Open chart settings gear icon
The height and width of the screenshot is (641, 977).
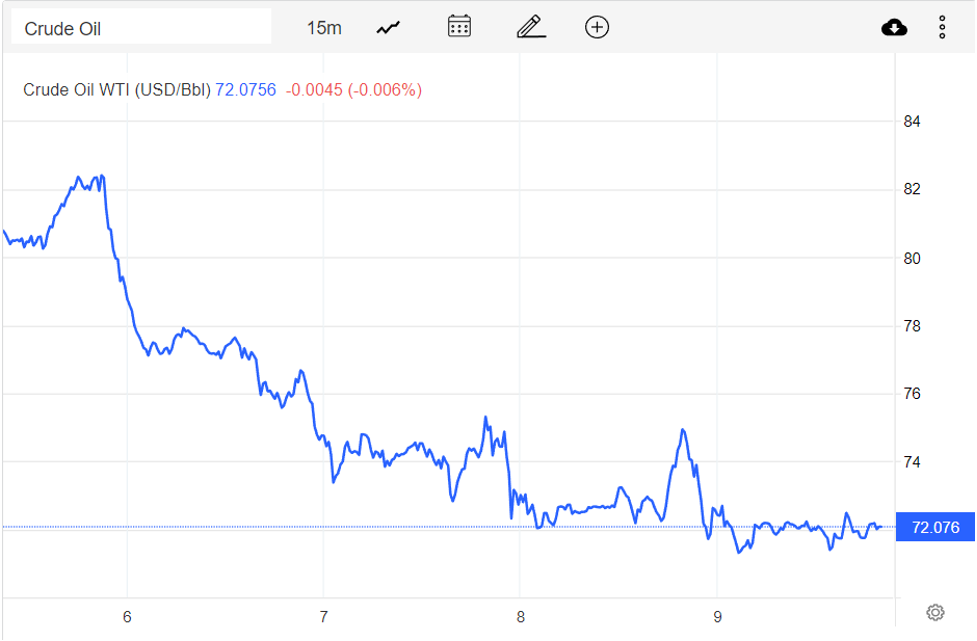click(x=935, y=612)
